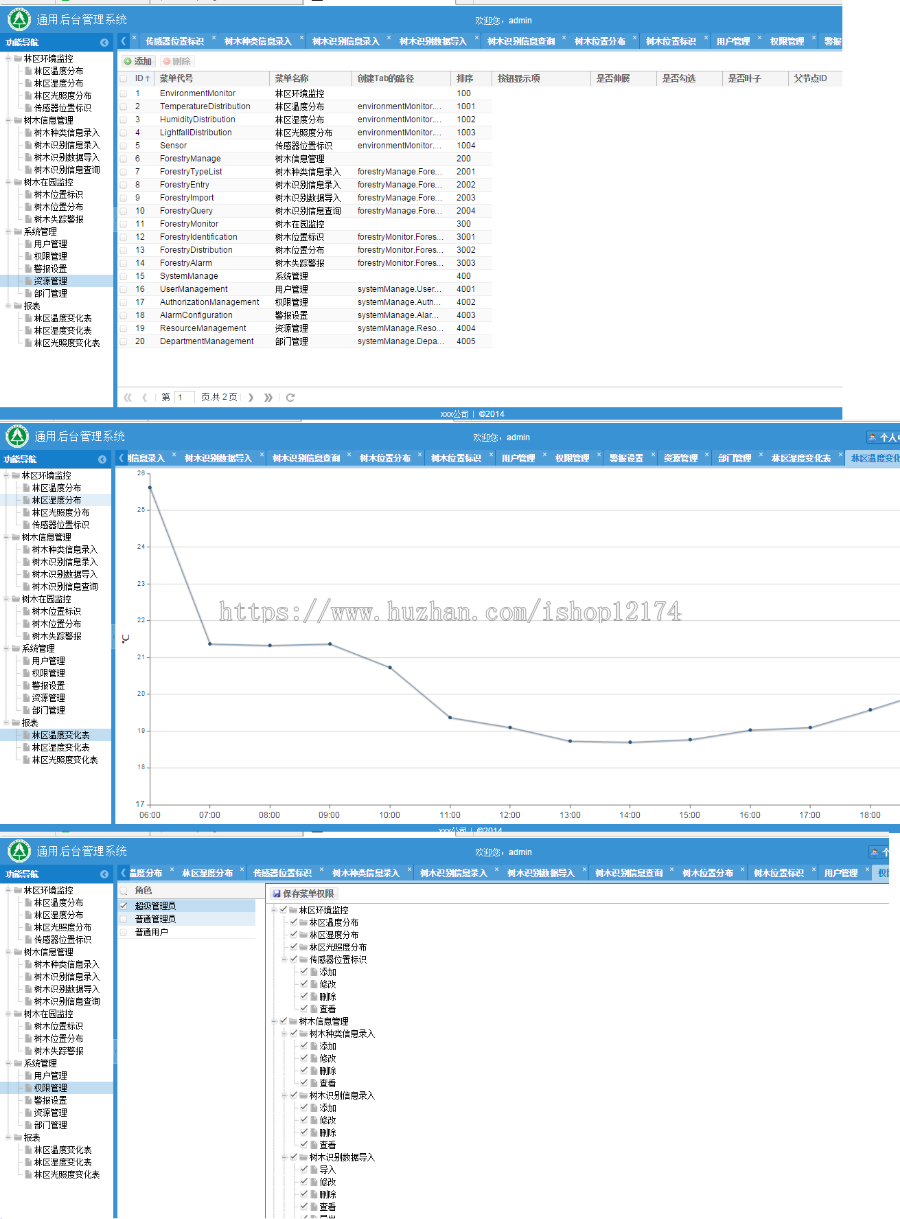Collapse 树木在园监控 node in permissions screen sidebar
900x1219 pixels.
(x=9, y=1014)
